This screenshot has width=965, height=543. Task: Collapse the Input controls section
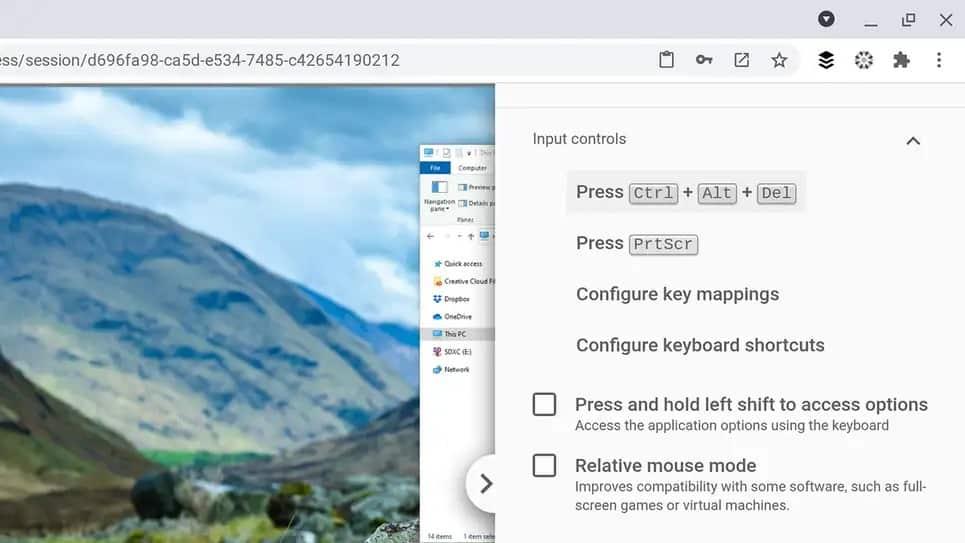(x=913, y=141)
